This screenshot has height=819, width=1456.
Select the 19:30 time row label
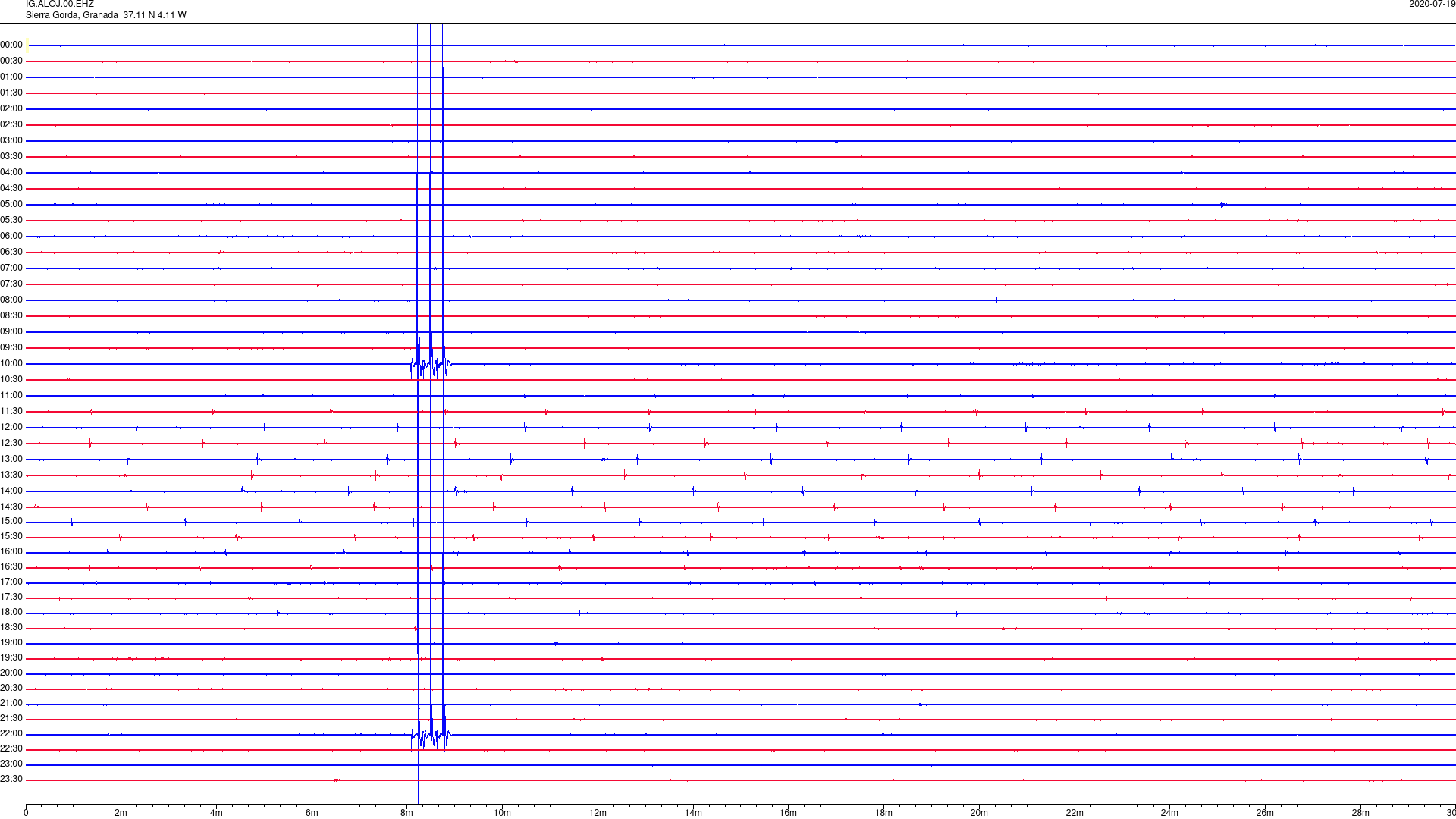point(11,657)
